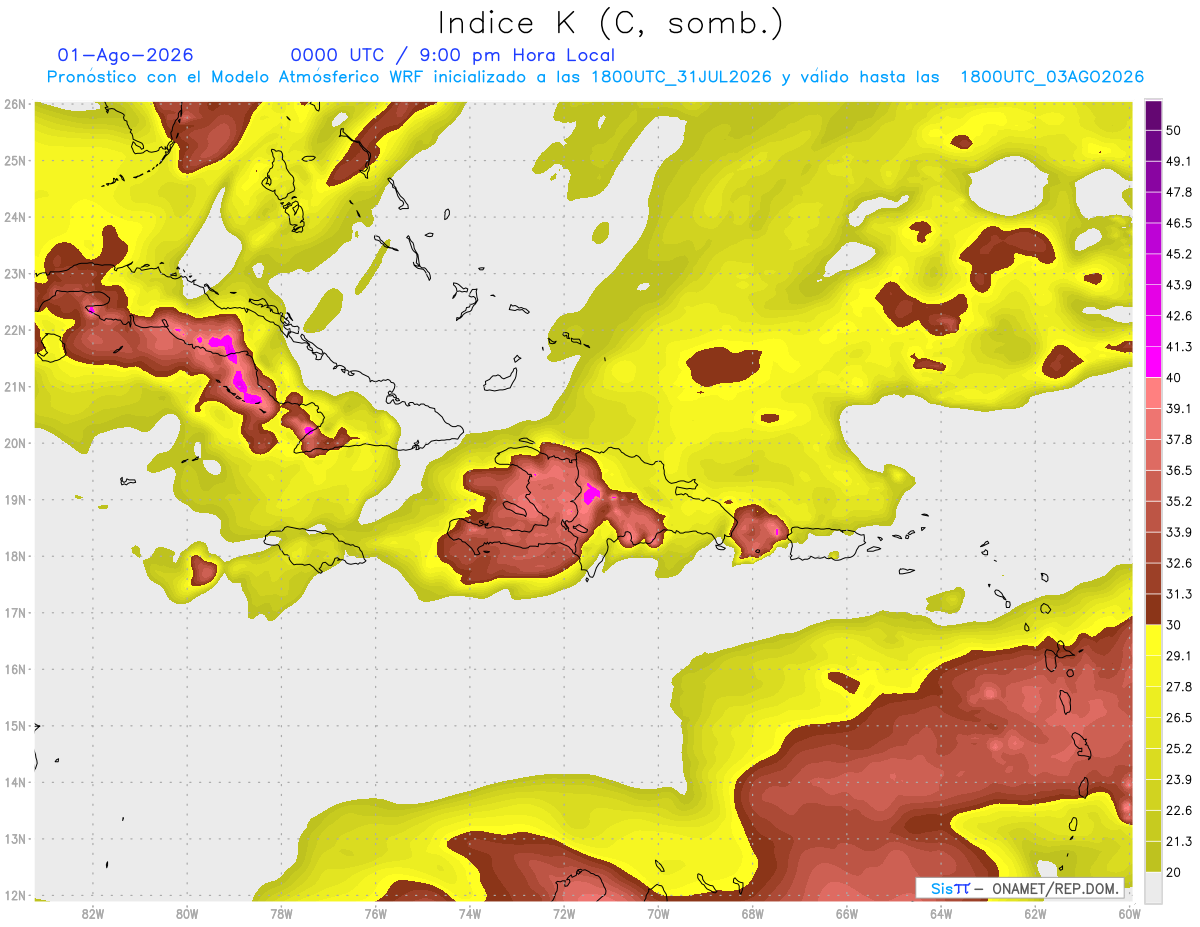Click the "0000 UTC / 9:00 pm Hora Local" time text
The height and width of the screenshot is (927, 1200).
point(453,55)
